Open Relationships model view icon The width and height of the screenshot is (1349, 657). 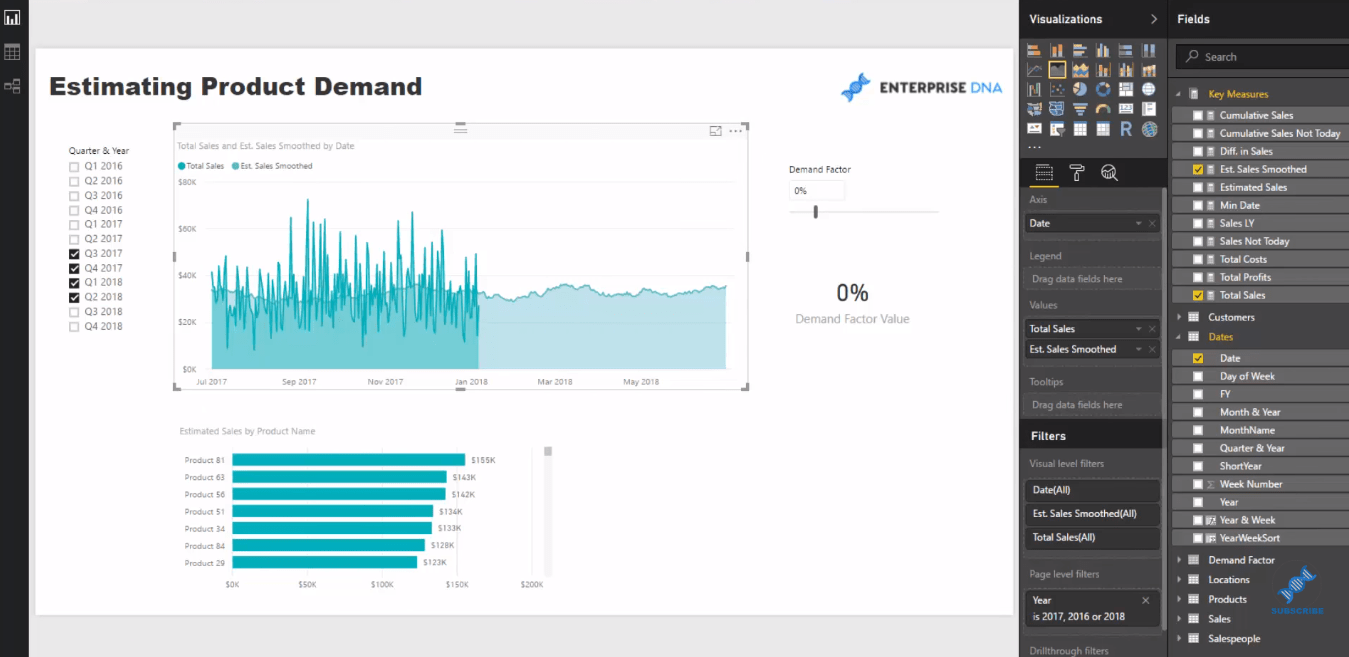point(12,86)
